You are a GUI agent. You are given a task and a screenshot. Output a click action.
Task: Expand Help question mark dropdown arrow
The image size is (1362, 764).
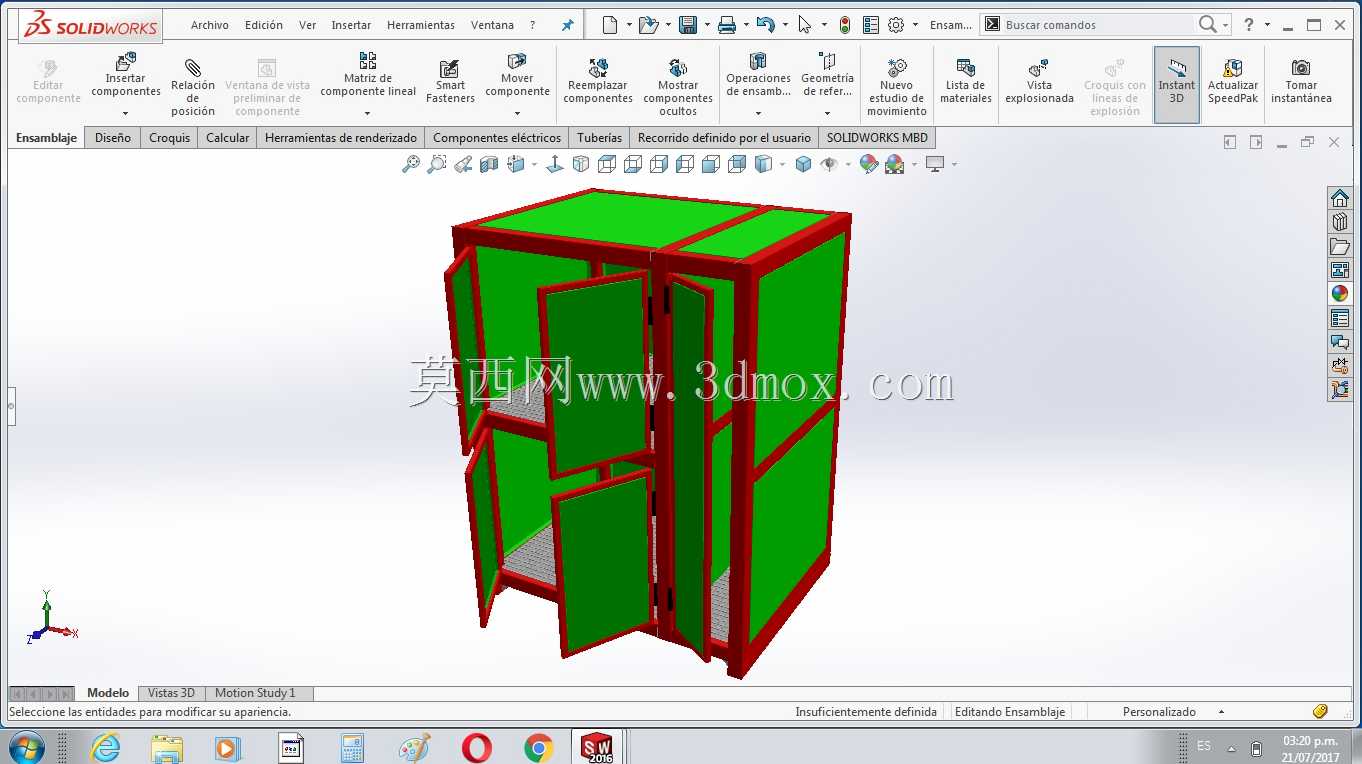(1268, 25)
